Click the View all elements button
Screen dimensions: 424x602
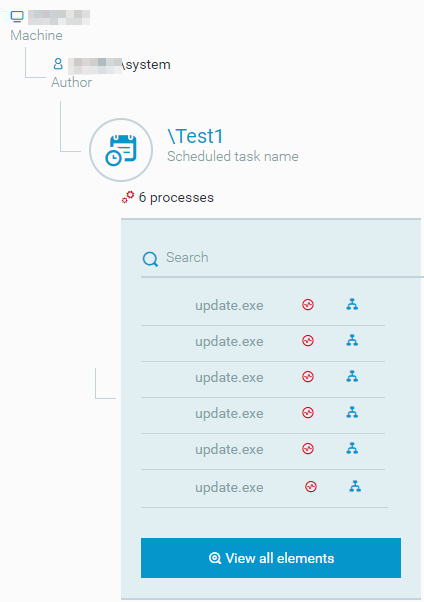click(271, 558)
